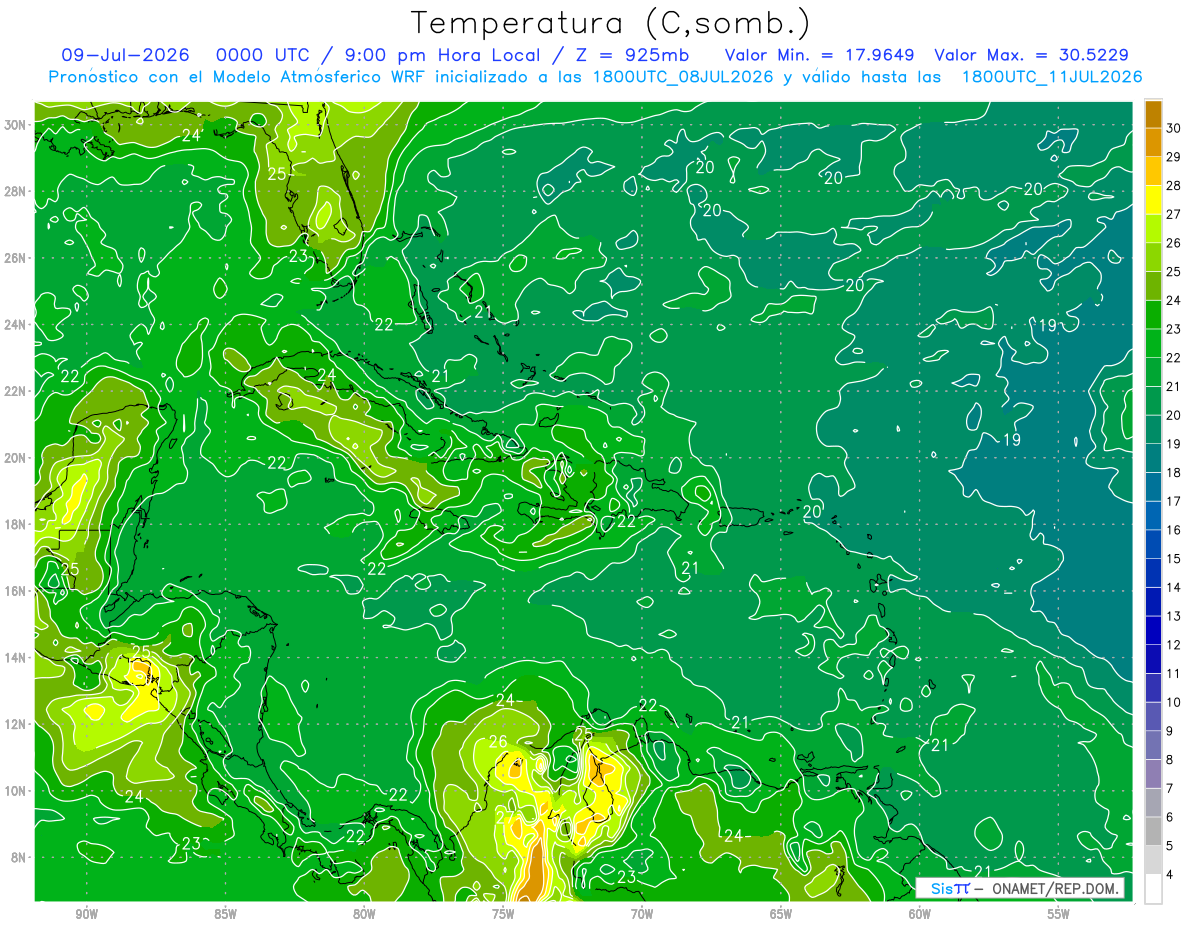Click the orange color scale band between 29 and 30

tap(1153, 143)
